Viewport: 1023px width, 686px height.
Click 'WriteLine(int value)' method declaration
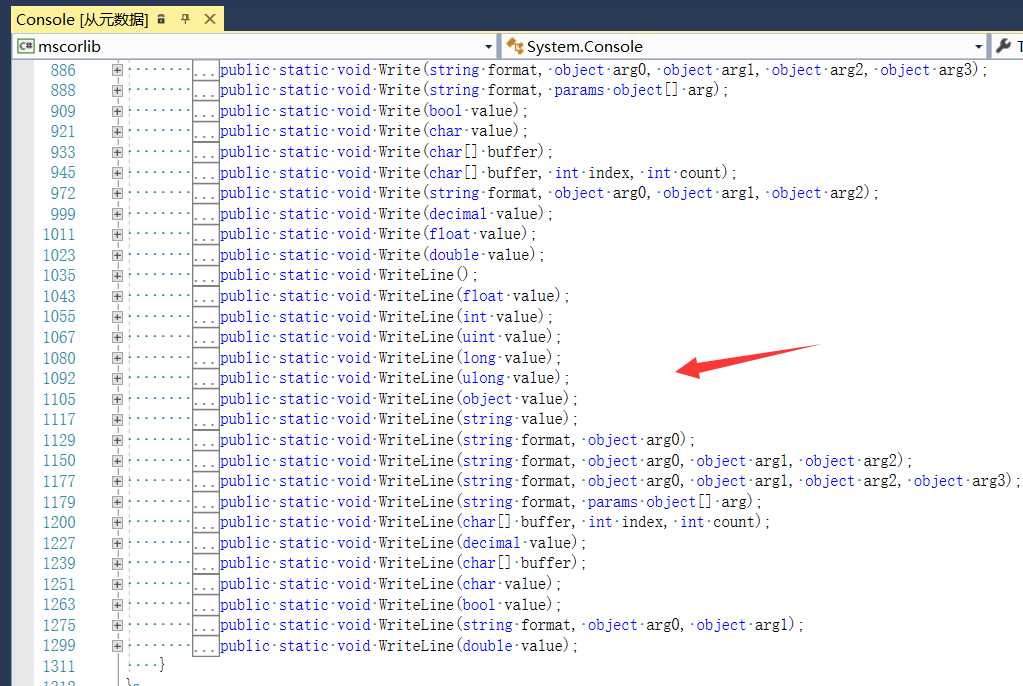point(386,317)
